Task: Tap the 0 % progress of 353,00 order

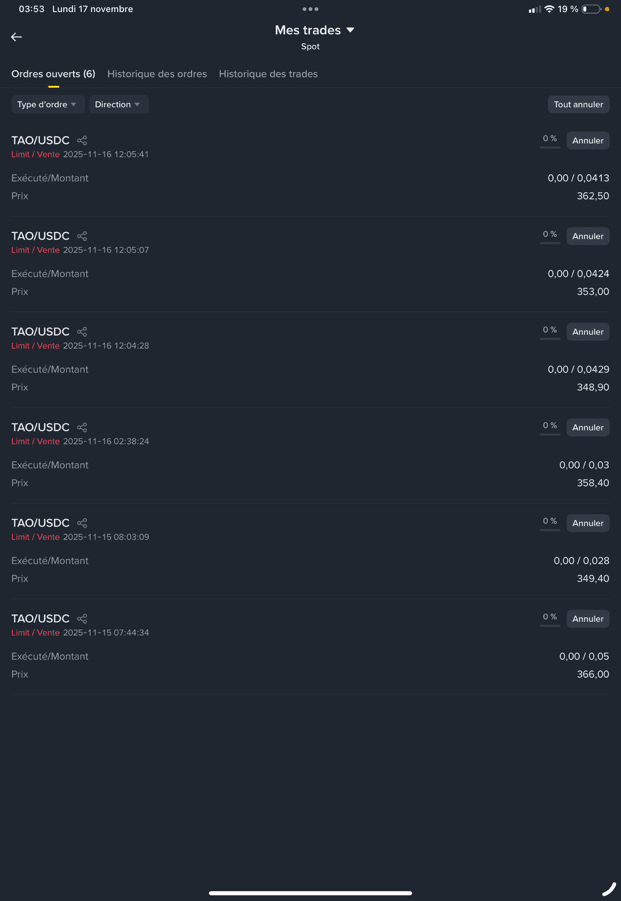Action: [550, 235]
